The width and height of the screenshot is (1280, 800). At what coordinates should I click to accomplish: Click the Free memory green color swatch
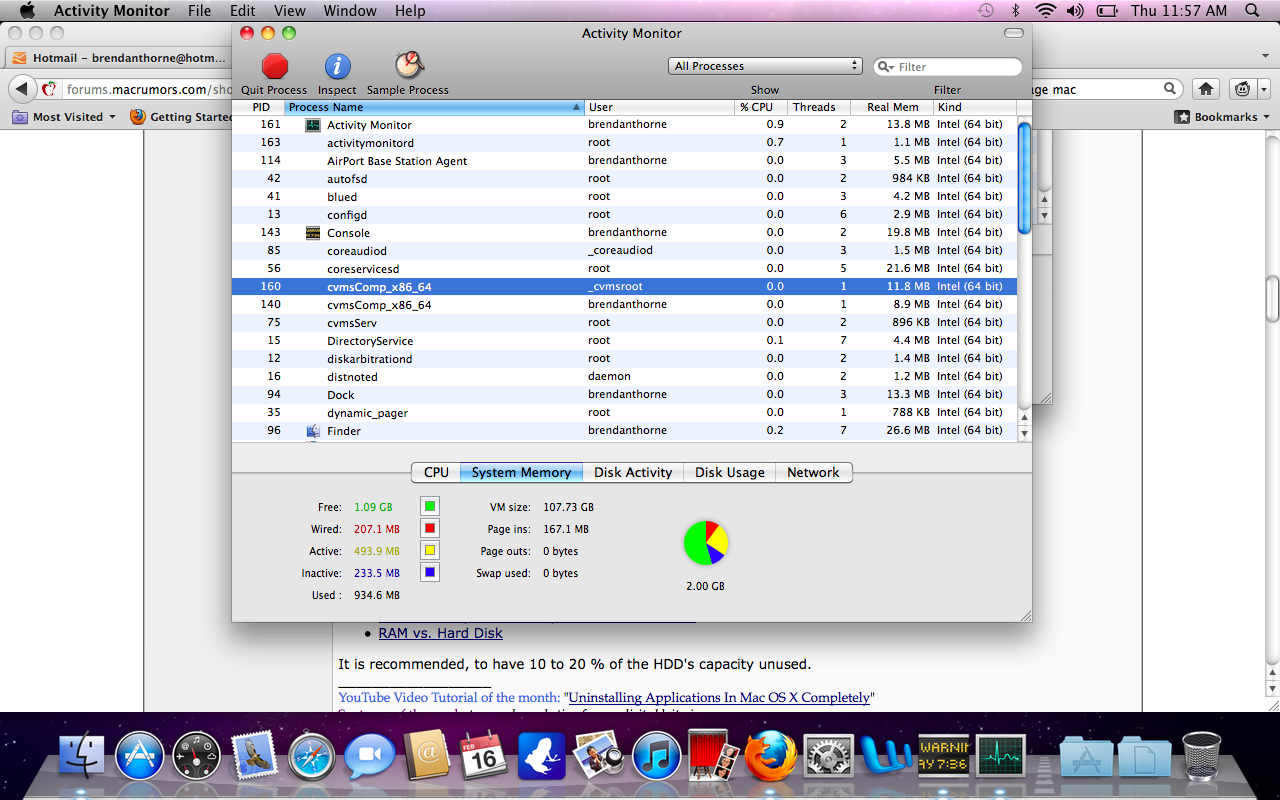coord(430,507)
